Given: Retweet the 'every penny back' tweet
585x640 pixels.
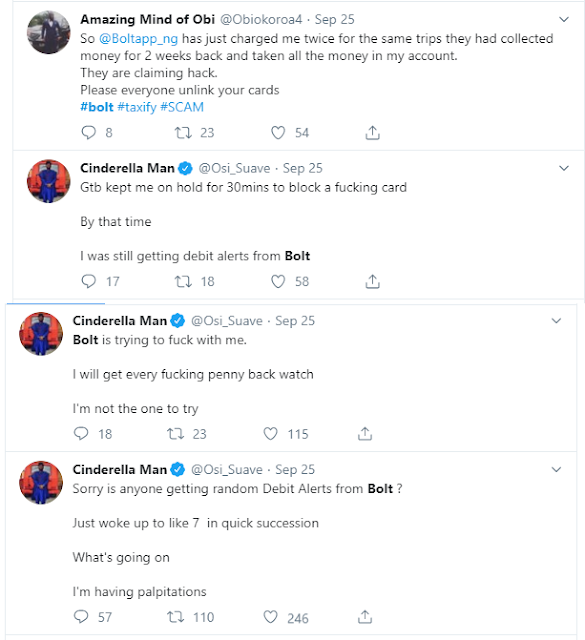Looking at the screenshot, I should pos(176,433).
